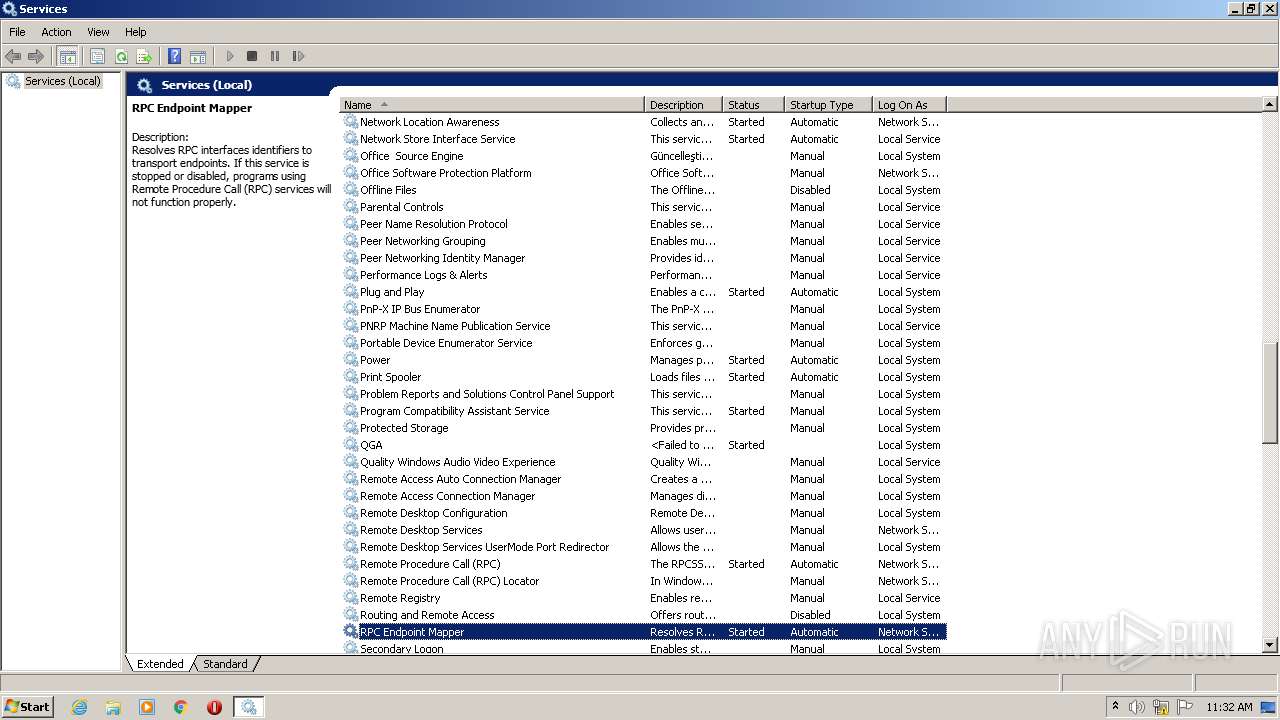
Task: Open the View menu
Action: coord(98,32)
